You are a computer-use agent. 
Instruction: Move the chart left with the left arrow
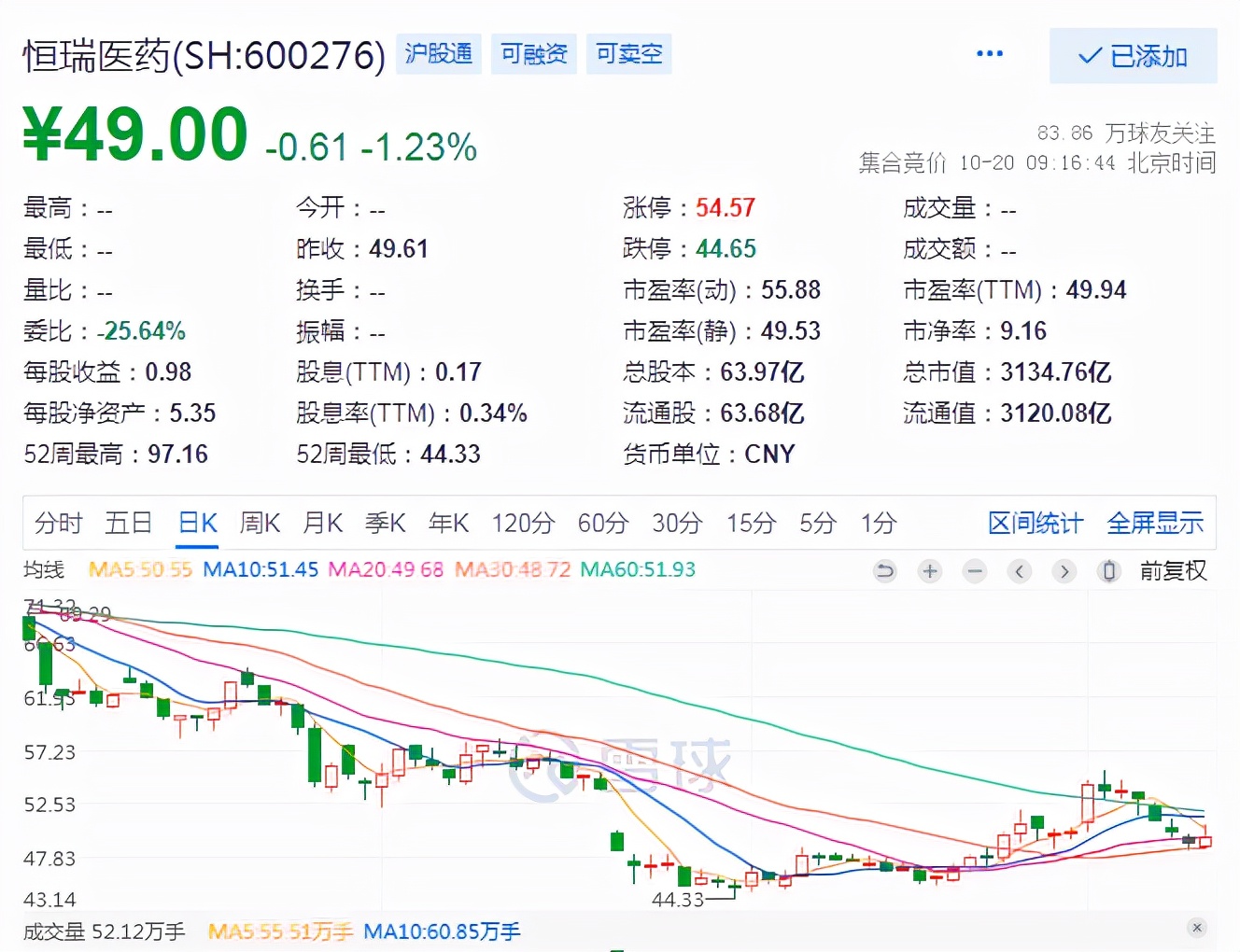click(1020, 570)
